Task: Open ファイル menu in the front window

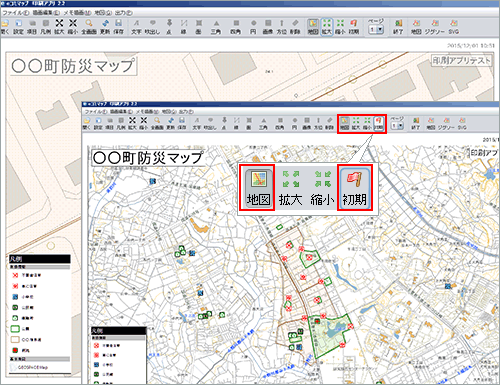Action: 96,111
